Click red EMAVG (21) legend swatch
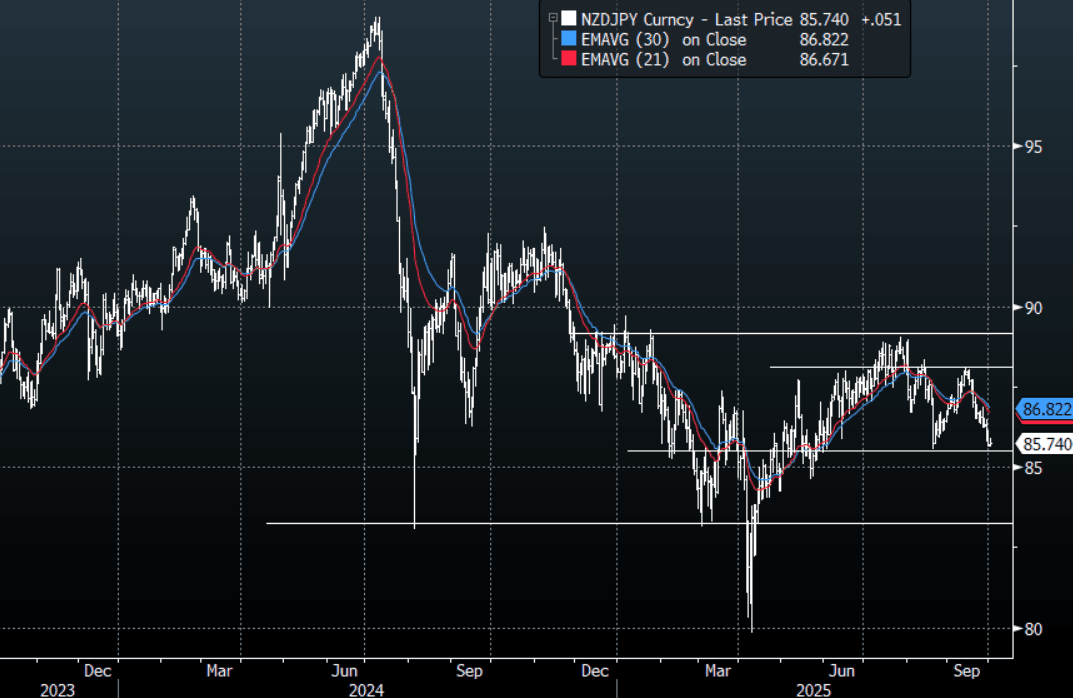This screenshot has height=698, width=1073. [x=568, y=60]
